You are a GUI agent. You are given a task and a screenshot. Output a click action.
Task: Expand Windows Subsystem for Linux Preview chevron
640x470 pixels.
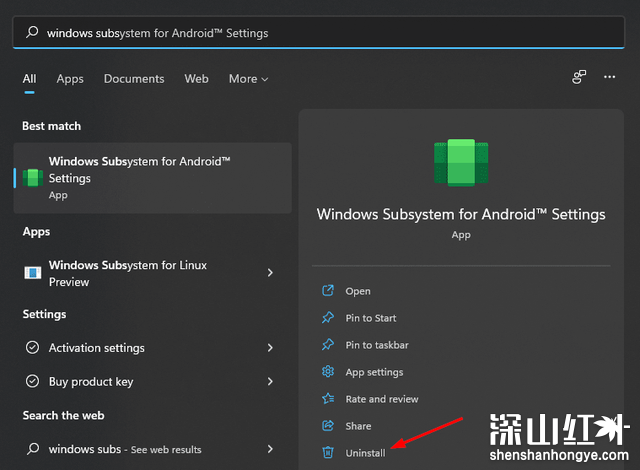(270, 273)
